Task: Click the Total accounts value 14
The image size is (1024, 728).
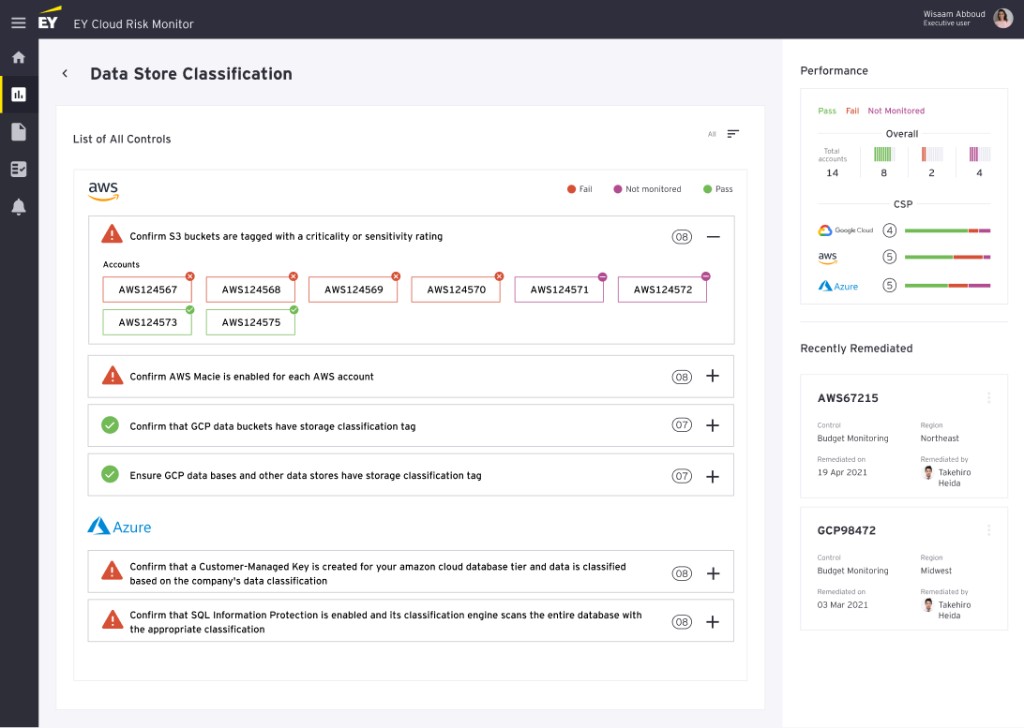Action: [x=832, y=173]
